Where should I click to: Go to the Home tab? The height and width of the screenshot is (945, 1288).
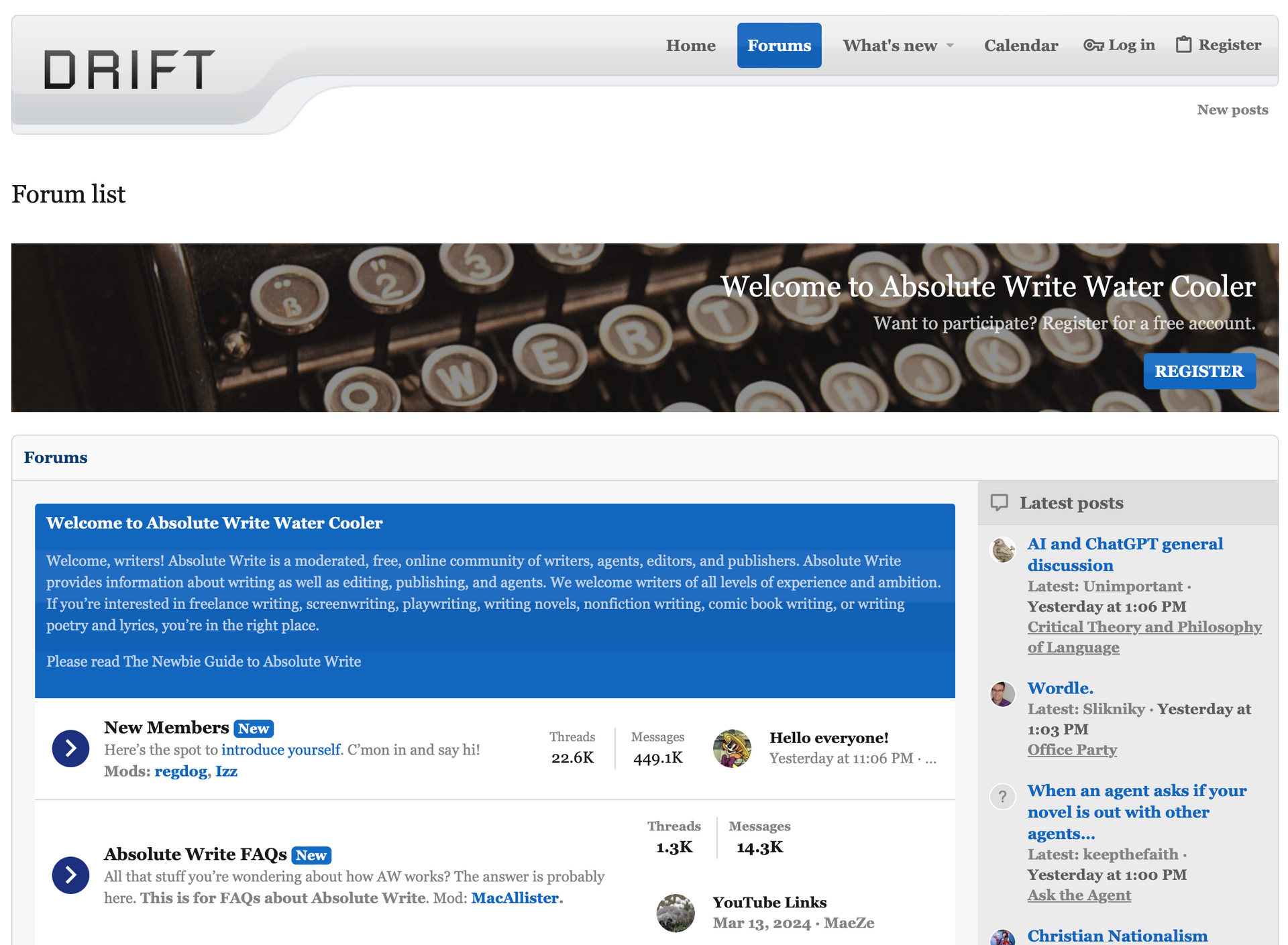pos(690,46)
